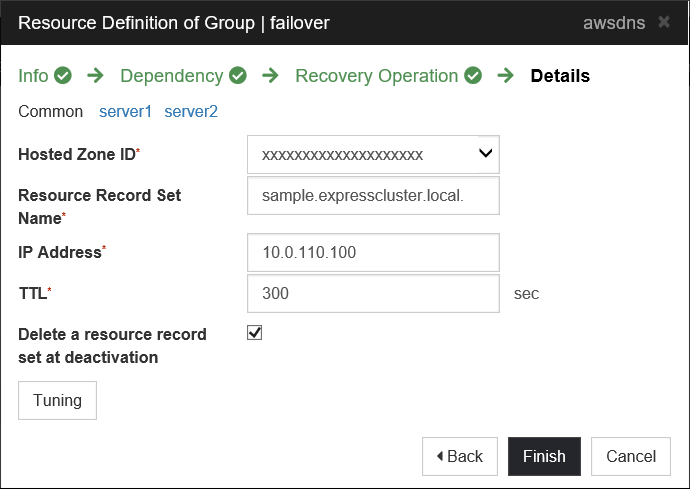
Task: Open the server2 tab
Action: [190, 112]
